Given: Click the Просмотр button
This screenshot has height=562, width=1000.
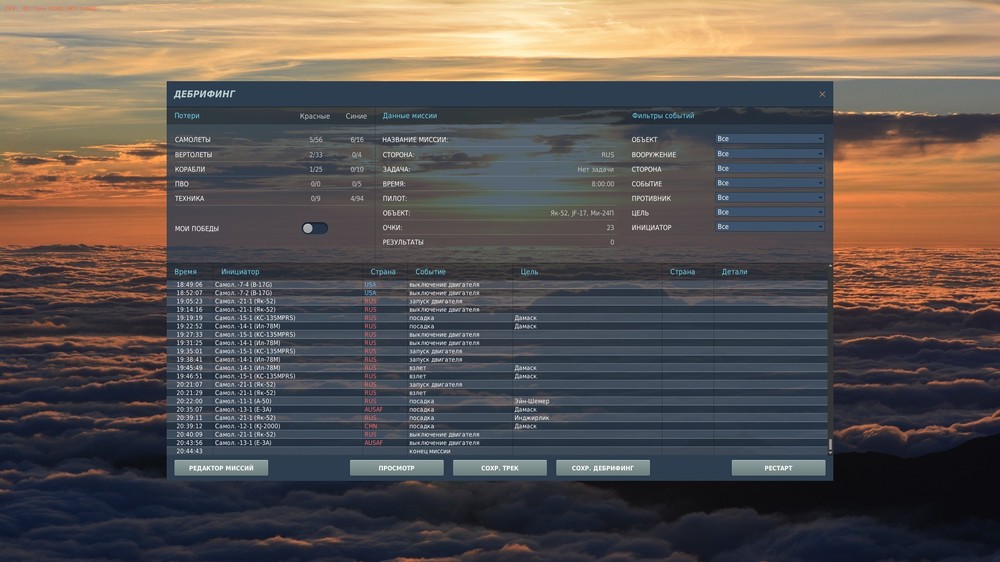Looking at the screenshot, I should click(x=397, y=468).
